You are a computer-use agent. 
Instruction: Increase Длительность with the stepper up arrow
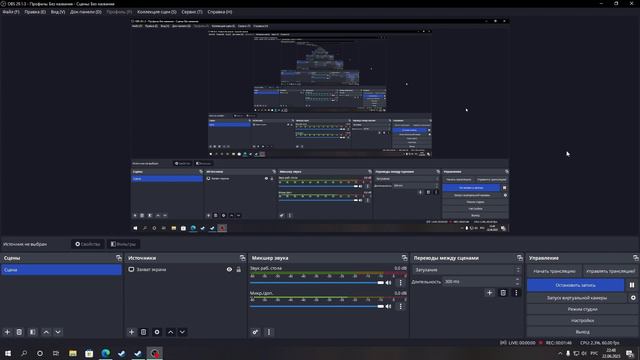[518, 280]
